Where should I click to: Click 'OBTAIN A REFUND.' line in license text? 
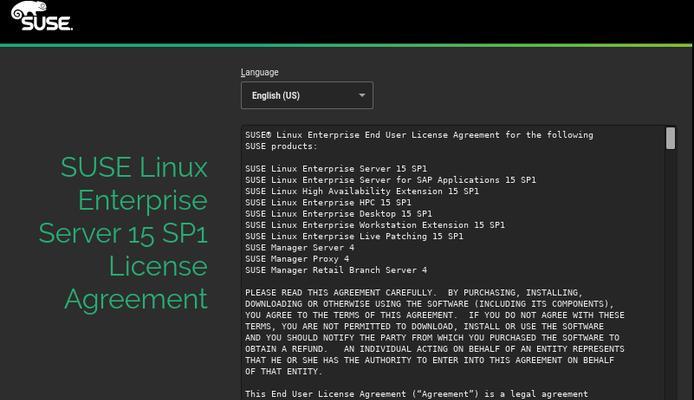[x=435, y=349]
